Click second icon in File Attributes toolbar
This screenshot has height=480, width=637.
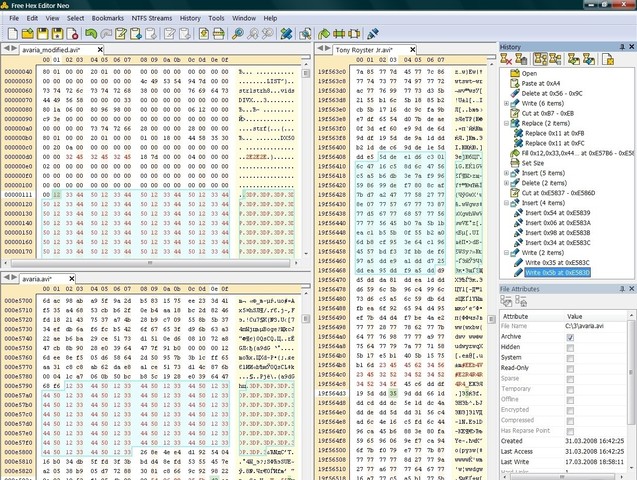click(x=521, y=301)
